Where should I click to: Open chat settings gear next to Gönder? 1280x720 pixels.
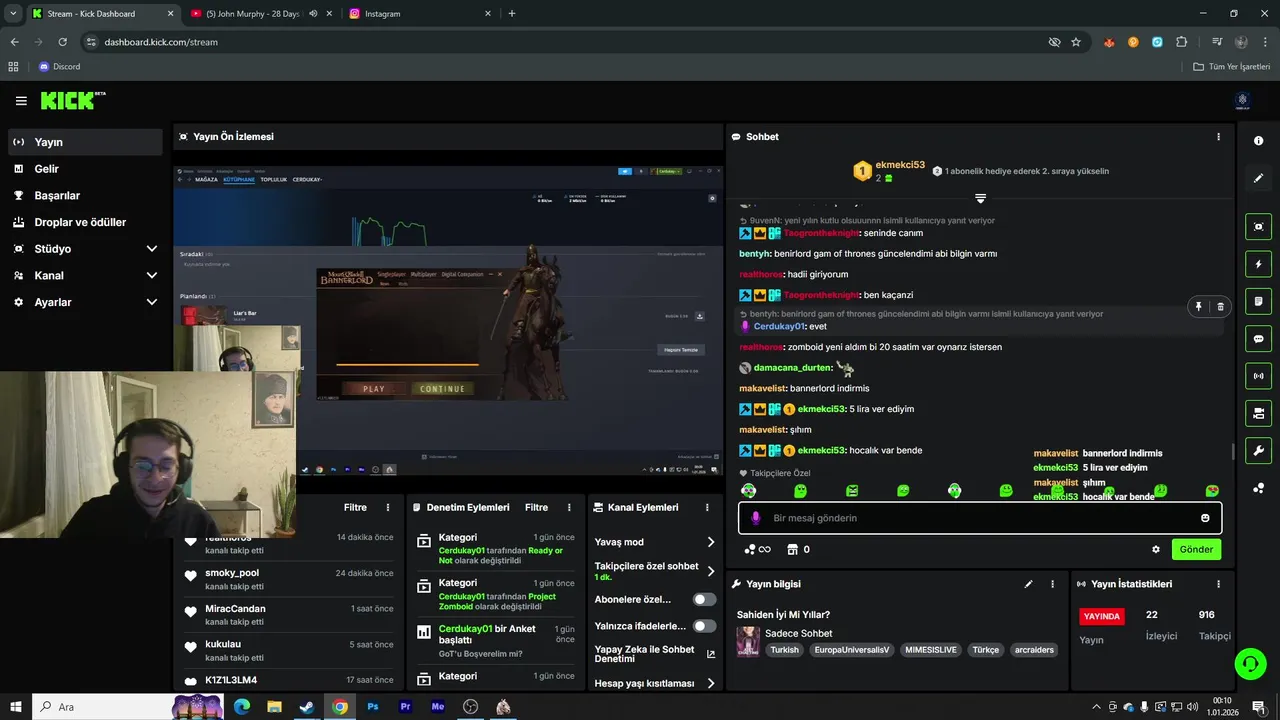click(1156, 549)
